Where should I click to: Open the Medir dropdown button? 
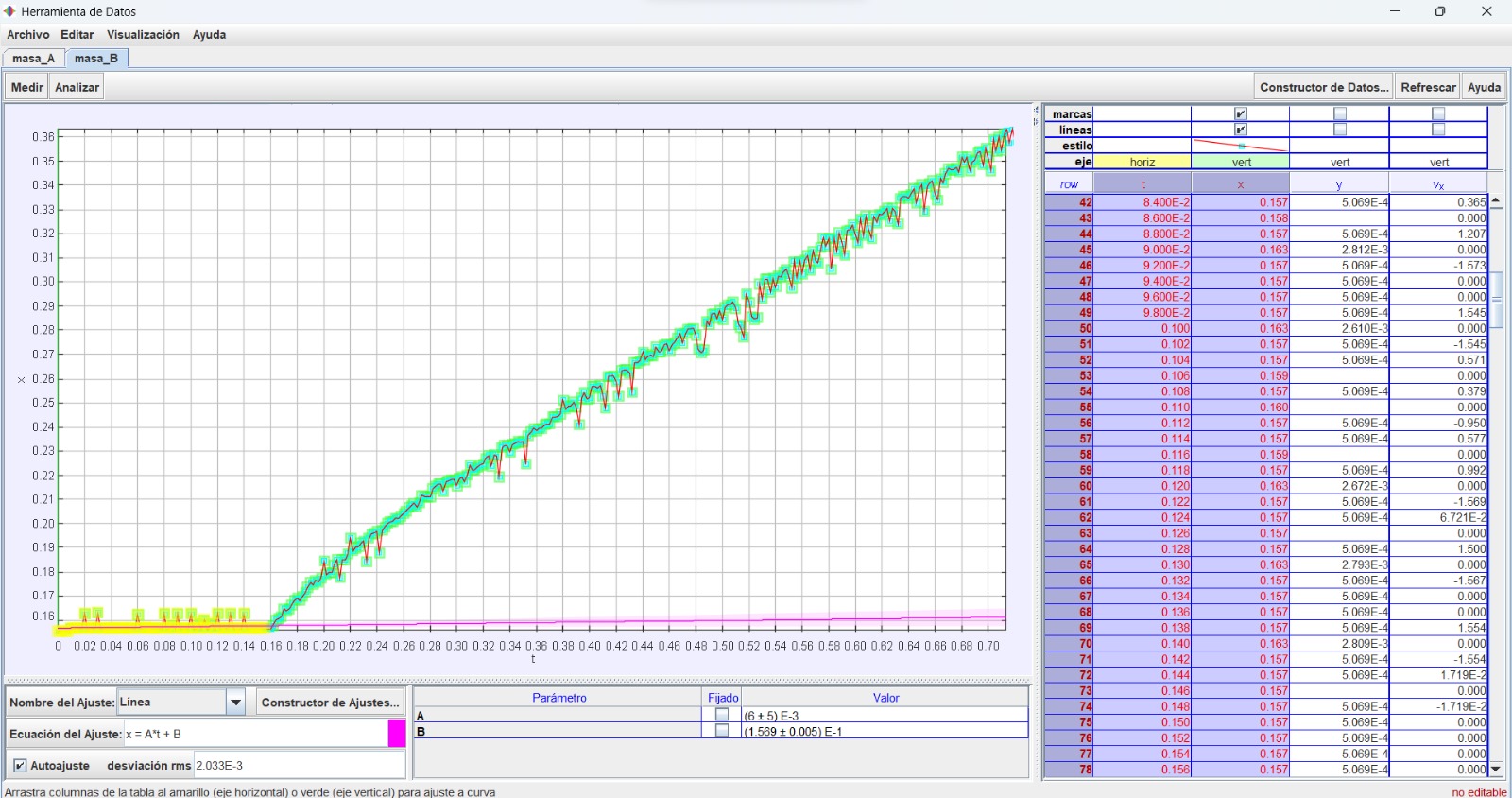pos(26,87)
